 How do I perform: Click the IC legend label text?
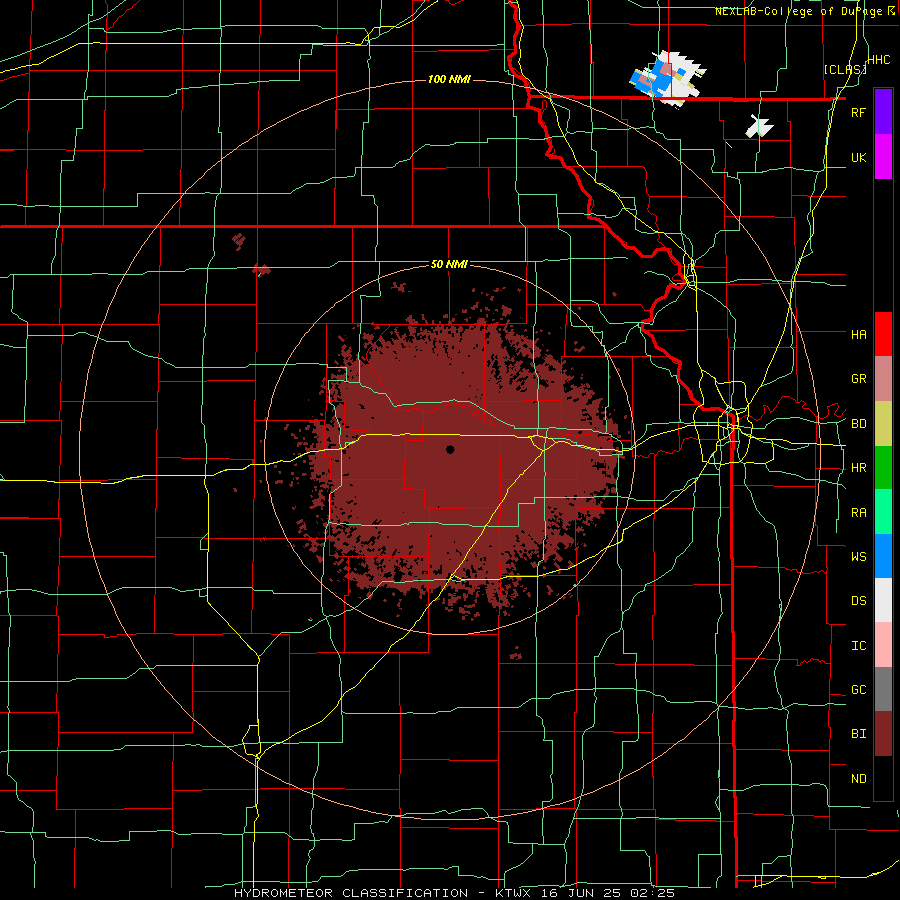[858, 646]
